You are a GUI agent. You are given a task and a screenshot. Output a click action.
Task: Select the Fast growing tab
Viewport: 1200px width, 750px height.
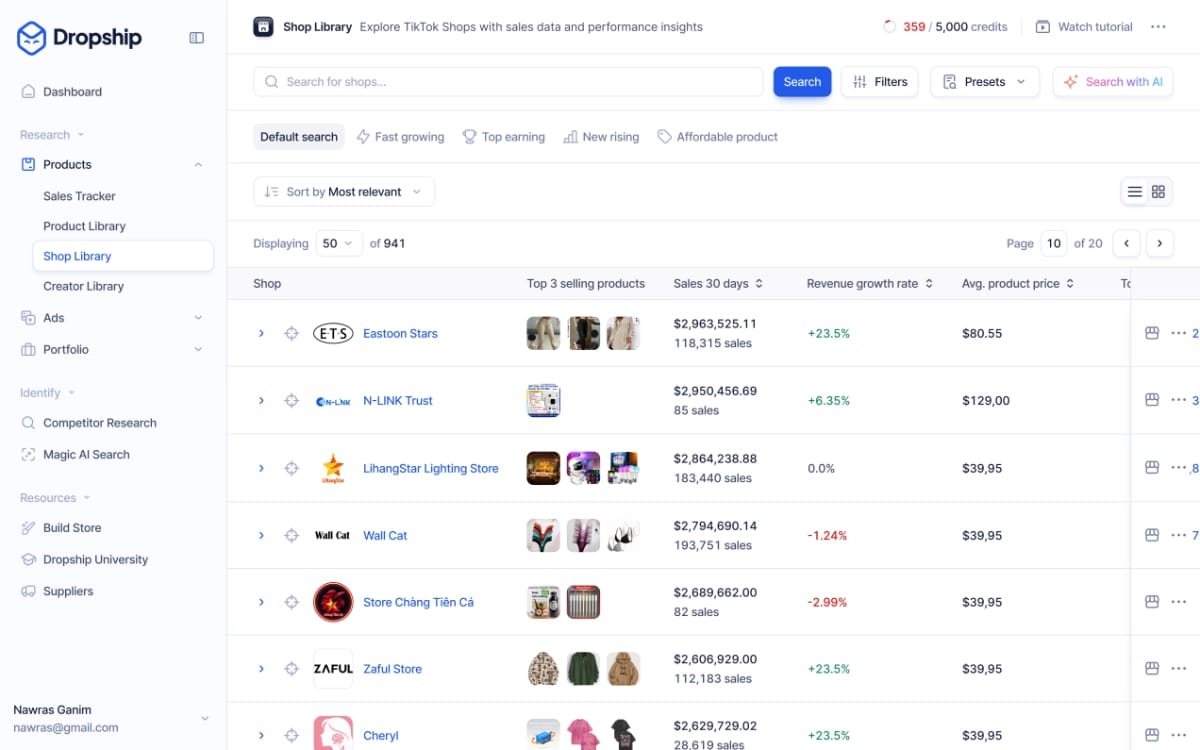400,137
